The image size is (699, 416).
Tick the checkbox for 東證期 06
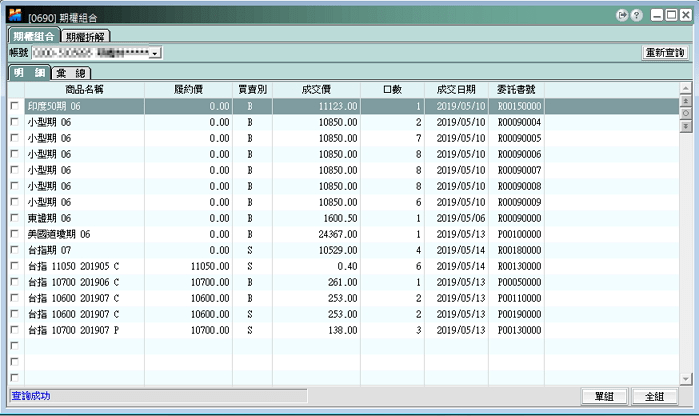click(14, 218)
